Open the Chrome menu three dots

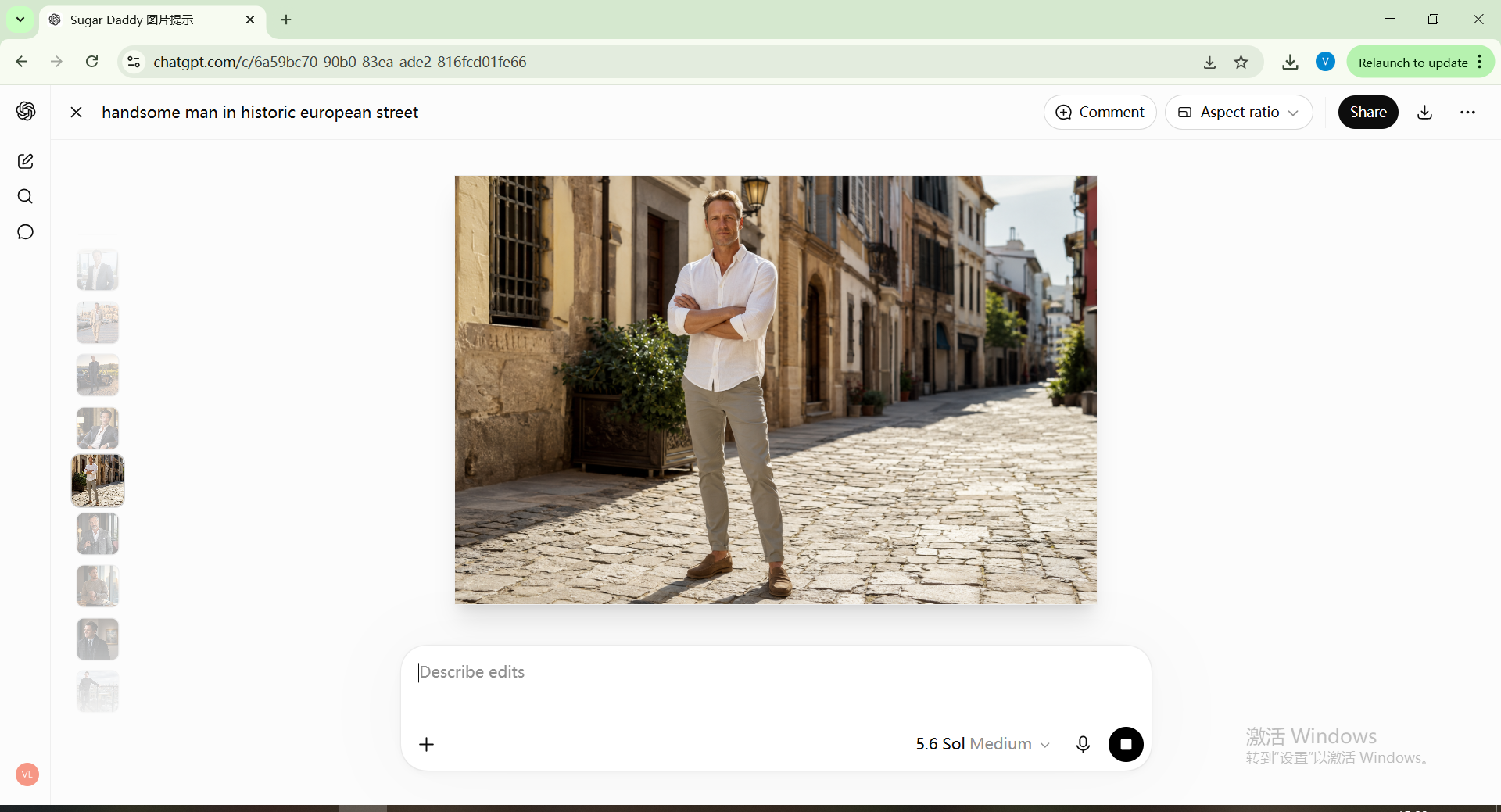click(1480, 63)
